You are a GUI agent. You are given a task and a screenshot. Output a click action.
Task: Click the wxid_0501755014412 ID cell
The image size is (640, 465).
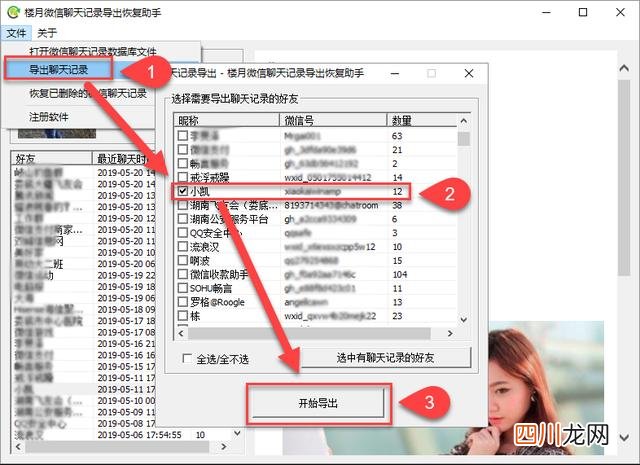[328, 177]
